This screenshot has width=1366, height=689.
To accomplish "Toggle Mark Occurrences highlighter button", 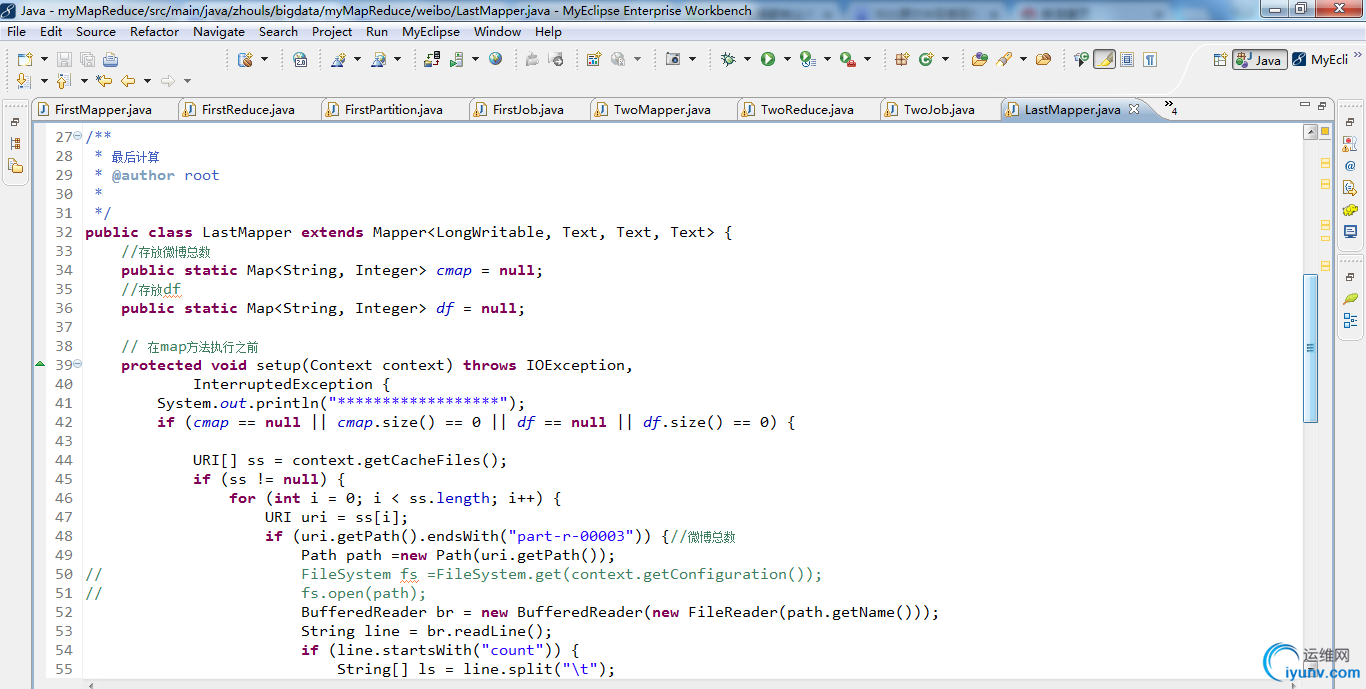I will click(1104, 60).
